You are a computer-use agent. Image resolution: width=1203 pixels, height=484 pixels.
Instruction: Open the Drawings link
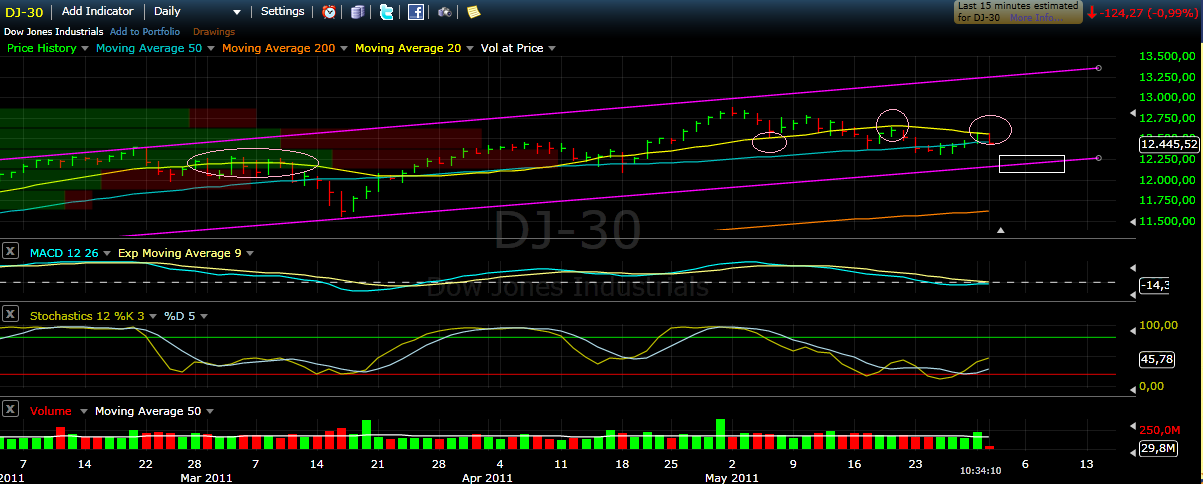(x=214, y=32)
